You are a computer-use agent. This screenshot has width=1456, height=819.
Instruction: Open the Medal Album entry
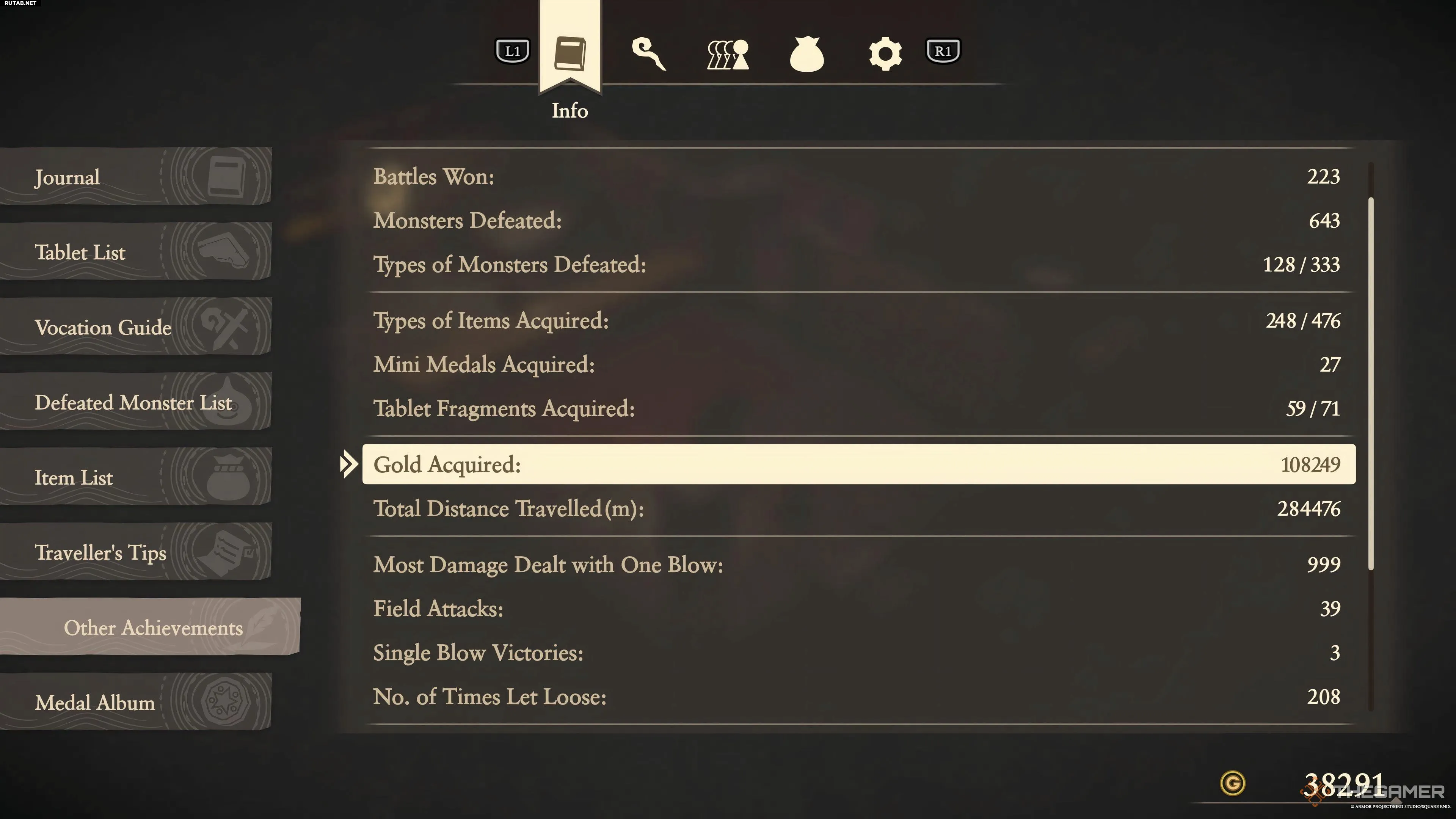pos(136,703)
